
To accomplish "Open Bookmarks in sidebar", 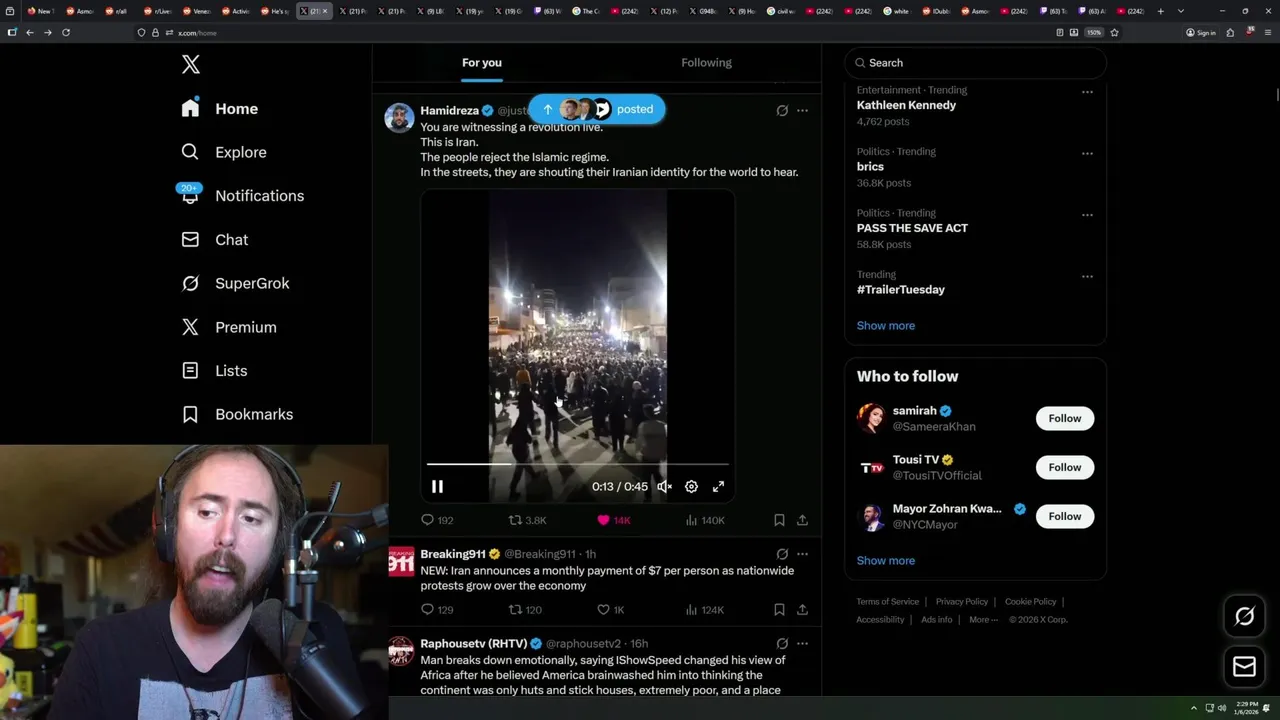I will coord(237,414).
